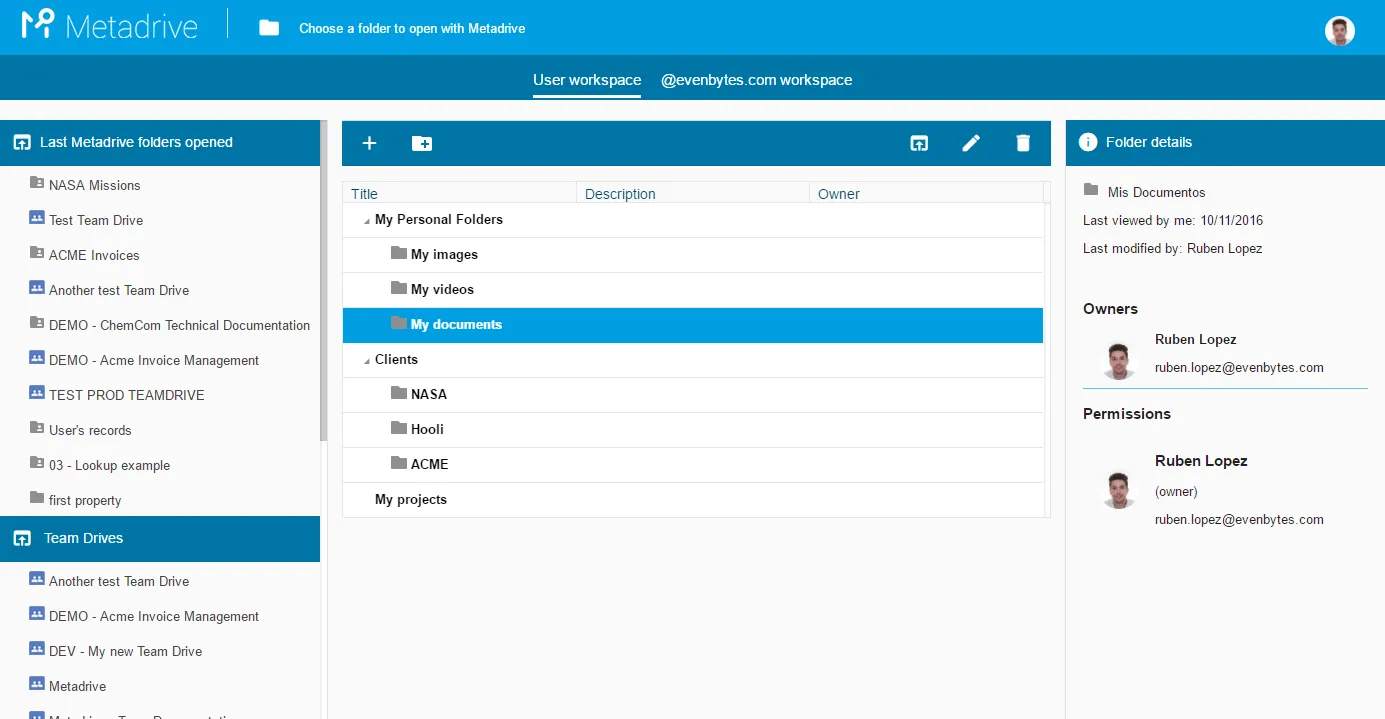Sort by the Owner column header

(926, 193)
